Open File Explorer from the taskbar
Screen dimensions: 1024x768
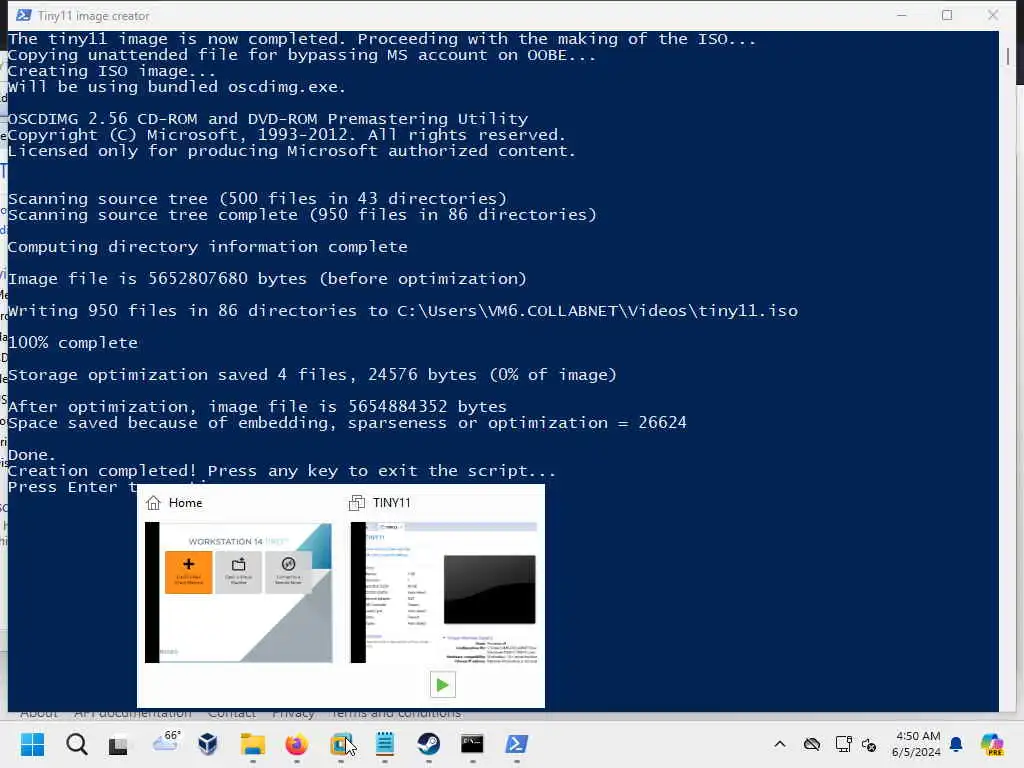point(253,744)
